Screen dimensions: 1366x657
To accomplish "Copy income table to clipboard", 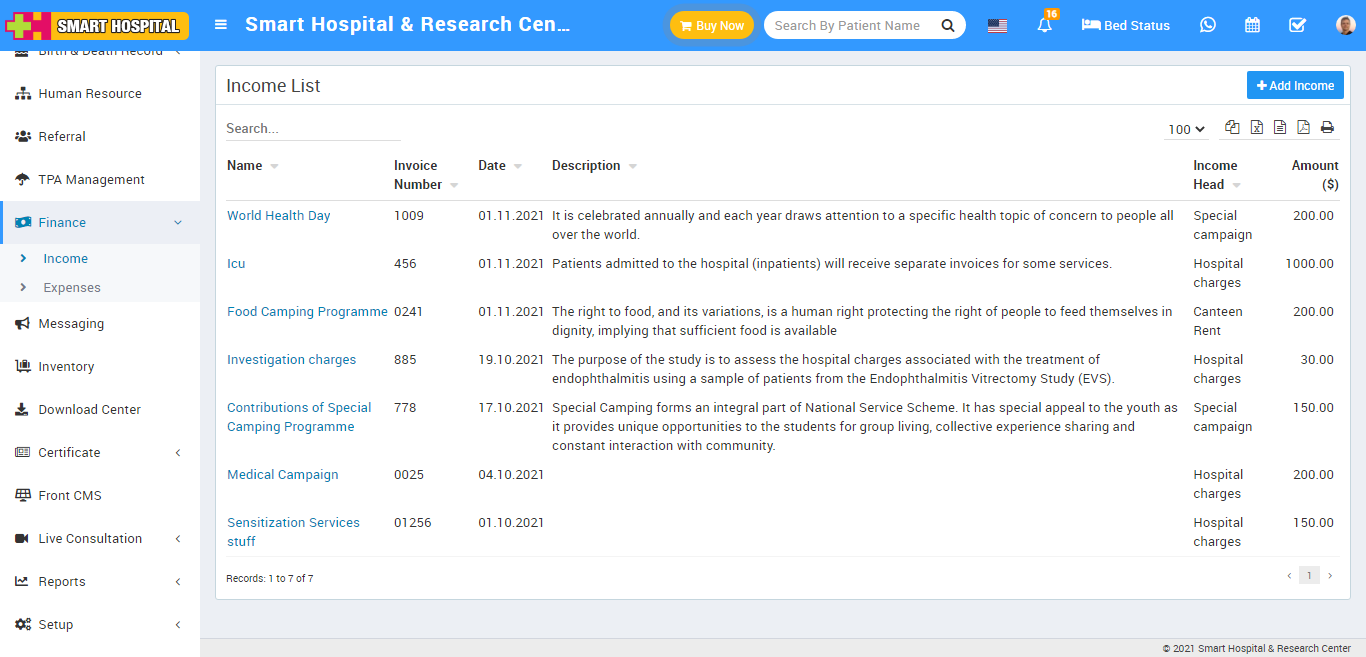I will click(x=1232, y=127).
